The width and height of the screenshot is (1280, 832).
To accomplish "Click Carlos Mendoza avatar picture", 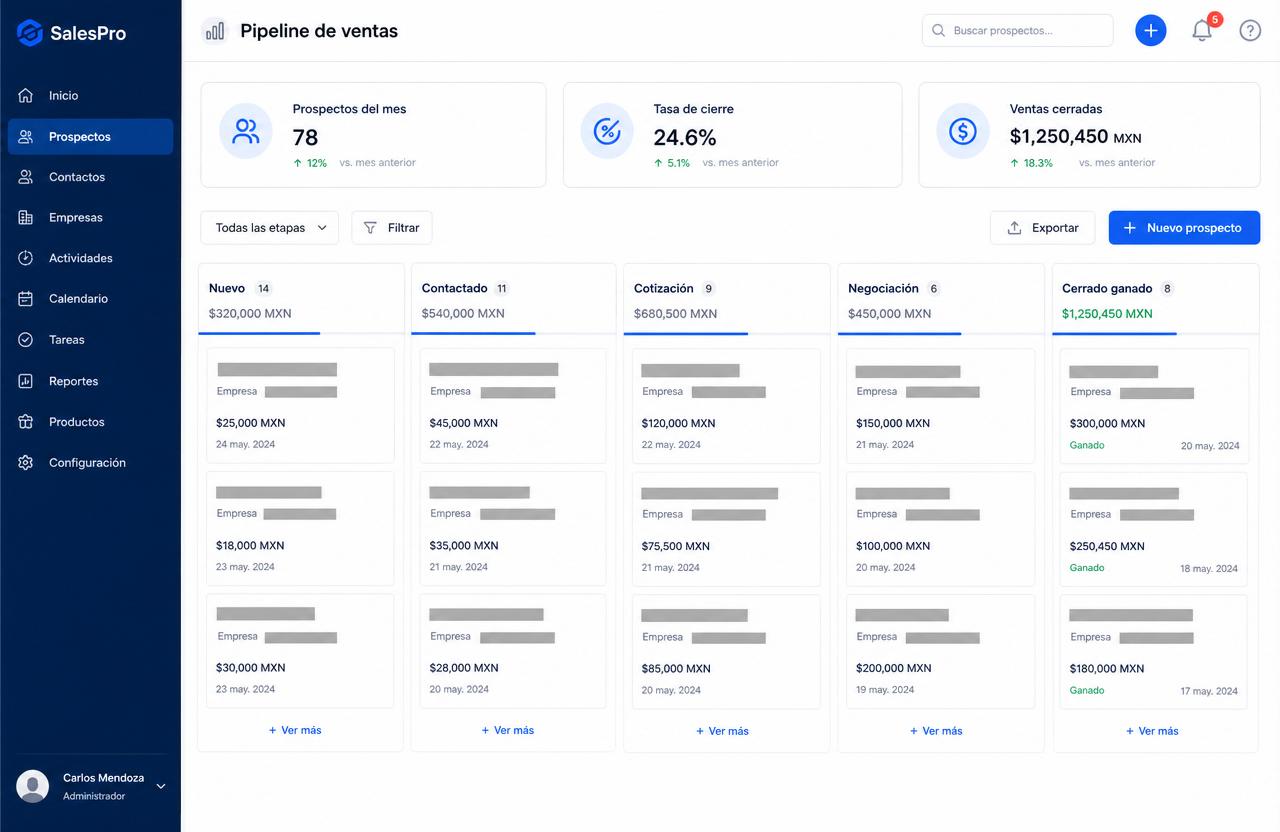I will [x=33, y=786].
